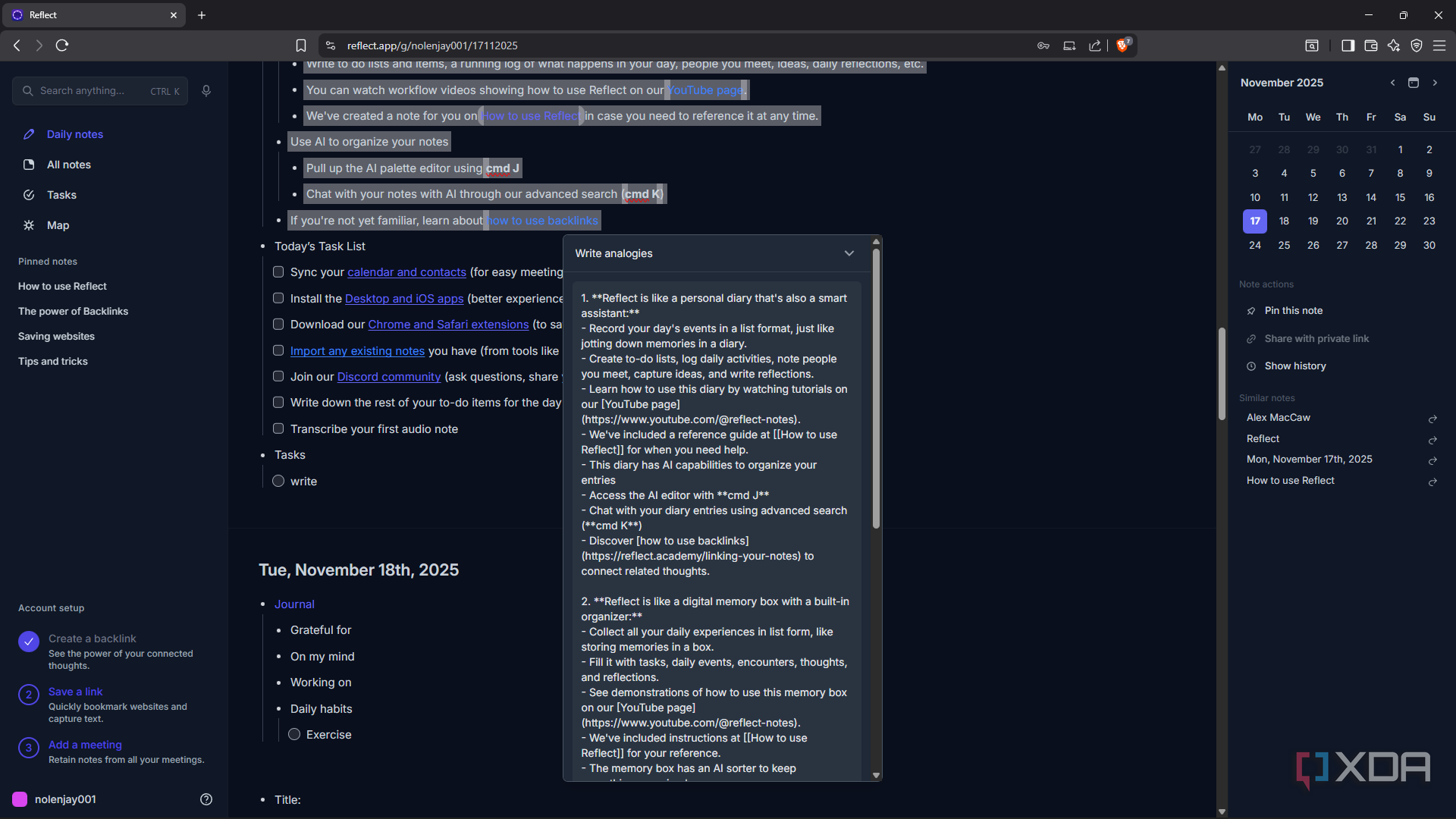Click the microphone voice note icon
This screenshot has height=819, width=1456.
206,91
